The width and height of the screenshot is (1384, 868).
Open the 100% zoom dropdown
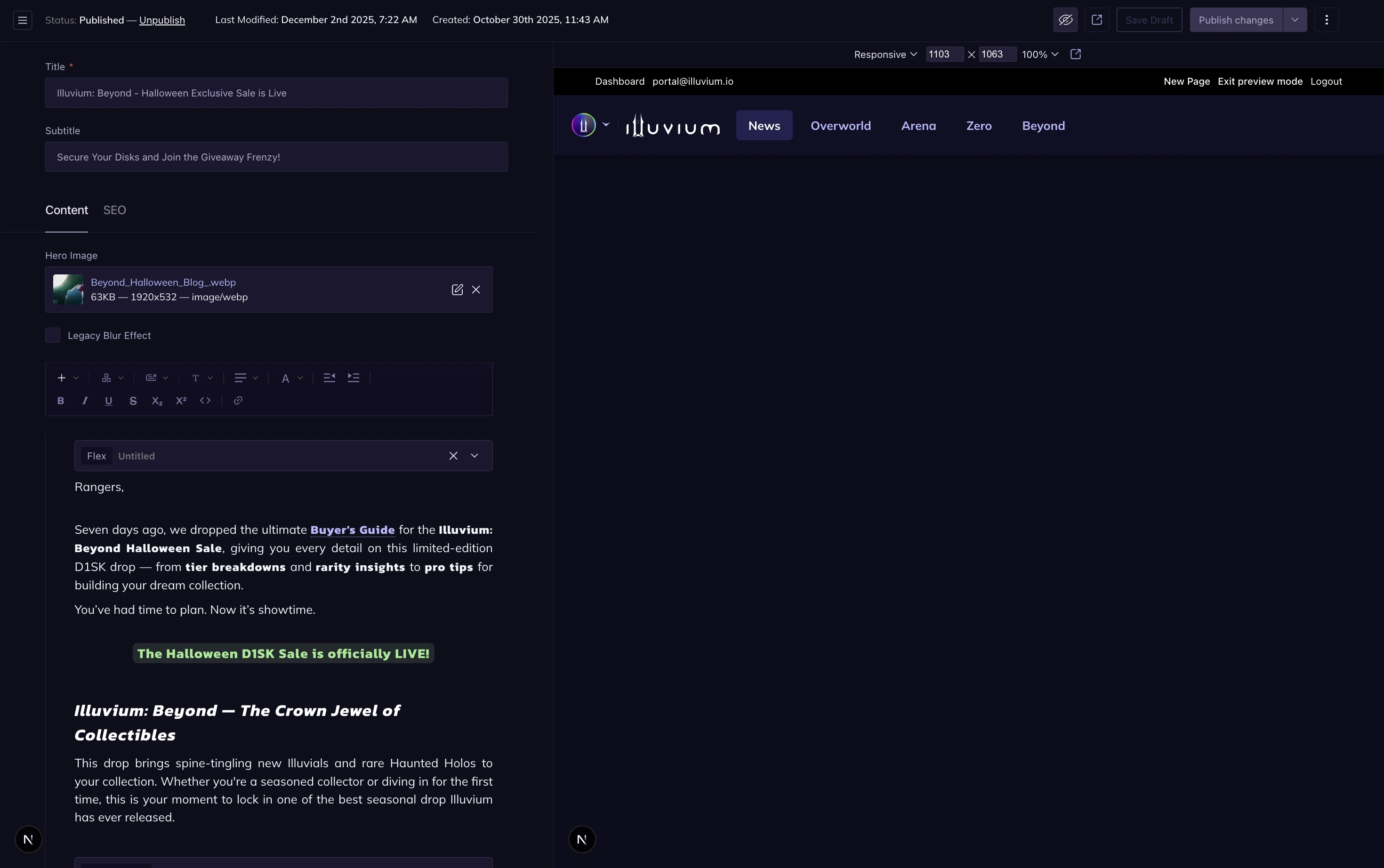click(1039, 55)
